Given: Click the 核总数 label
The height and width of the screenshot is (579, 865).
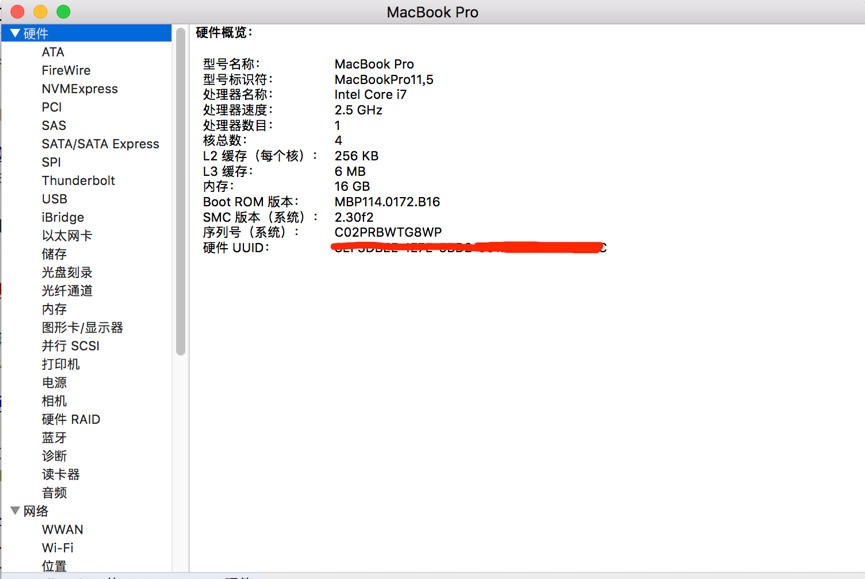Looking at the screenshot, I should click(x=225, y=140).
